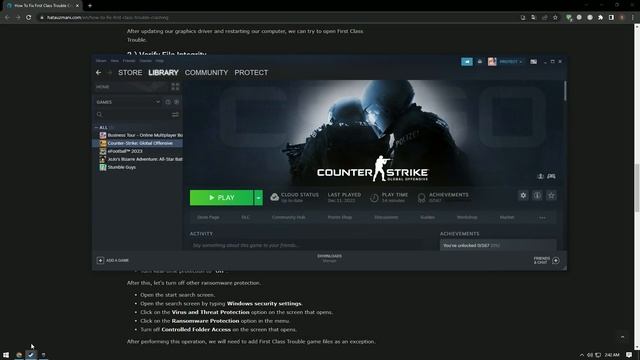
Task: Go back with Steam back arrow
Action: click(x=98, y=72)
